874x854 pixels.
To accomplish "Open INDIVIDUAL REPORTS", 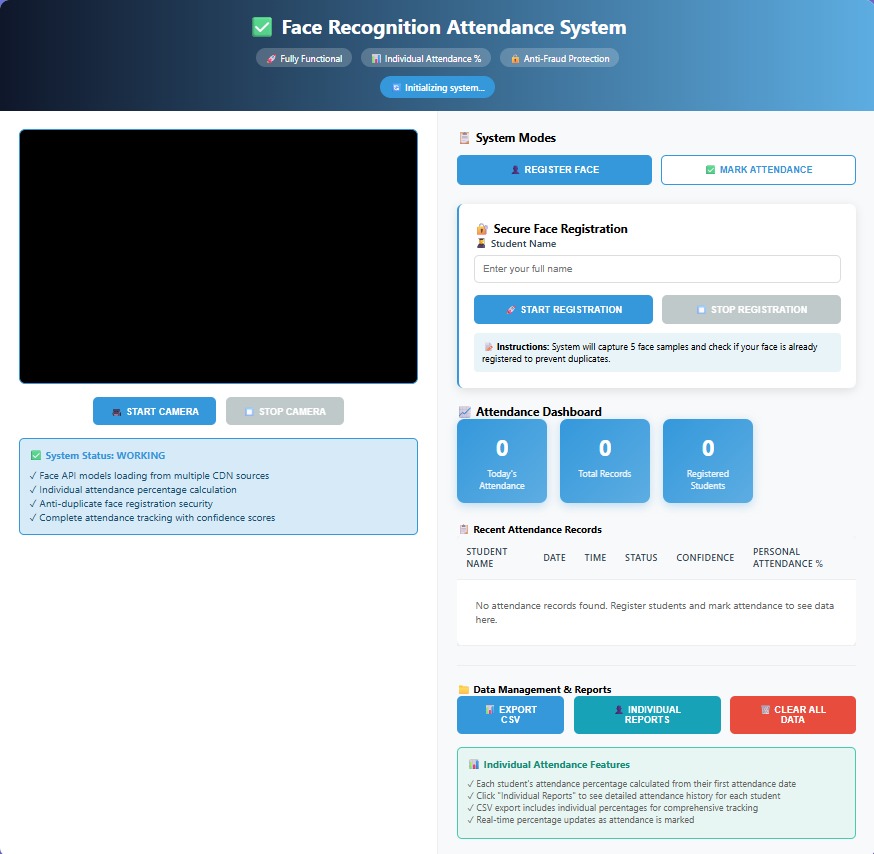I will tap(647, 715).
